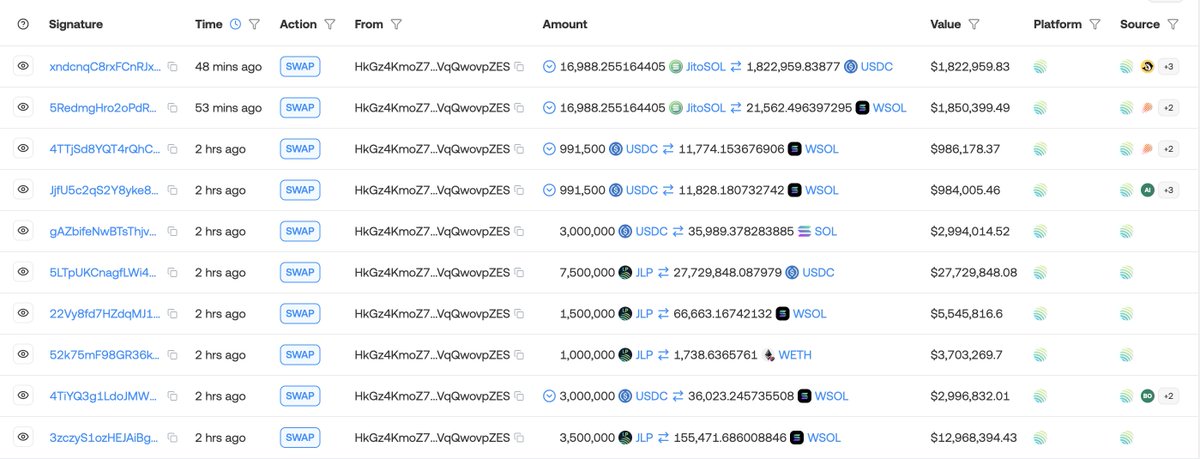
Task: Filter using the Action column header
Action: coord(331,24)
